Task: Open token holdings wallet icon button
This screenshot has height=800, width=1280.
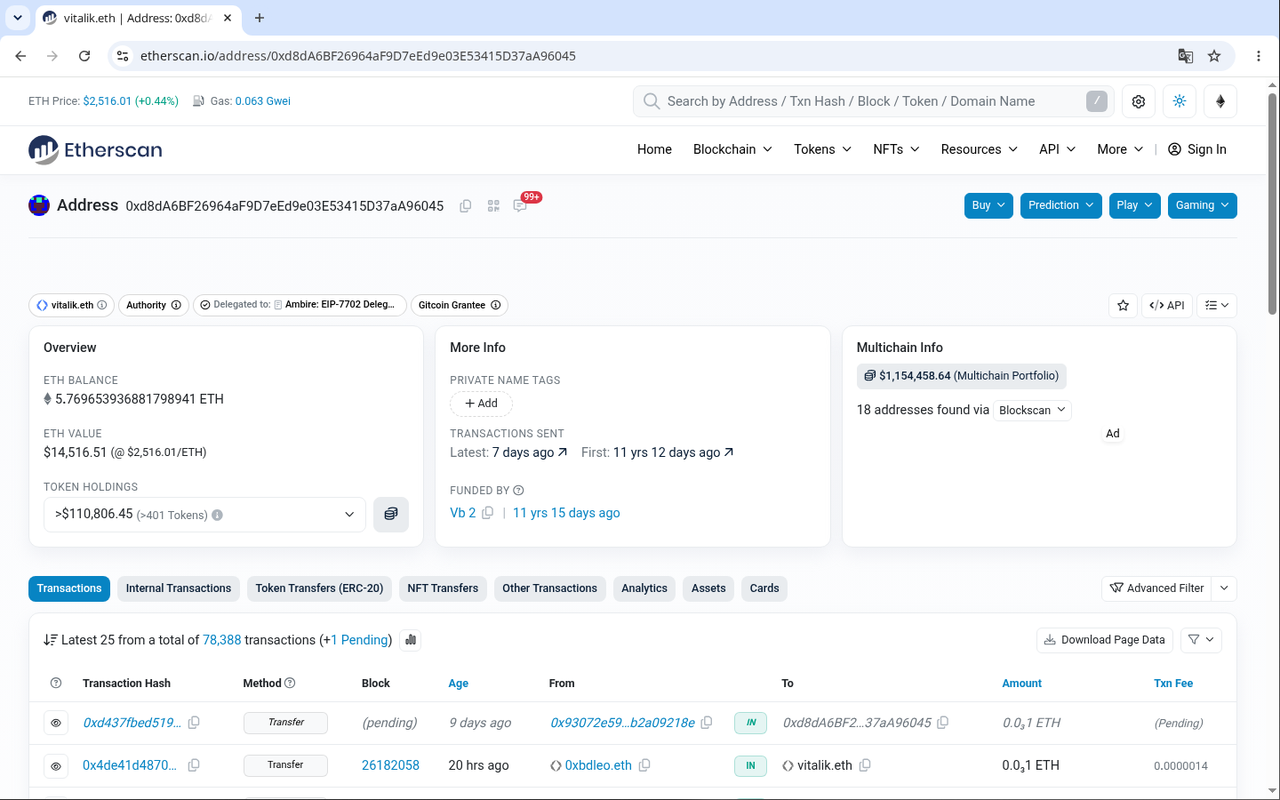Action: click(x=391, y=514)
